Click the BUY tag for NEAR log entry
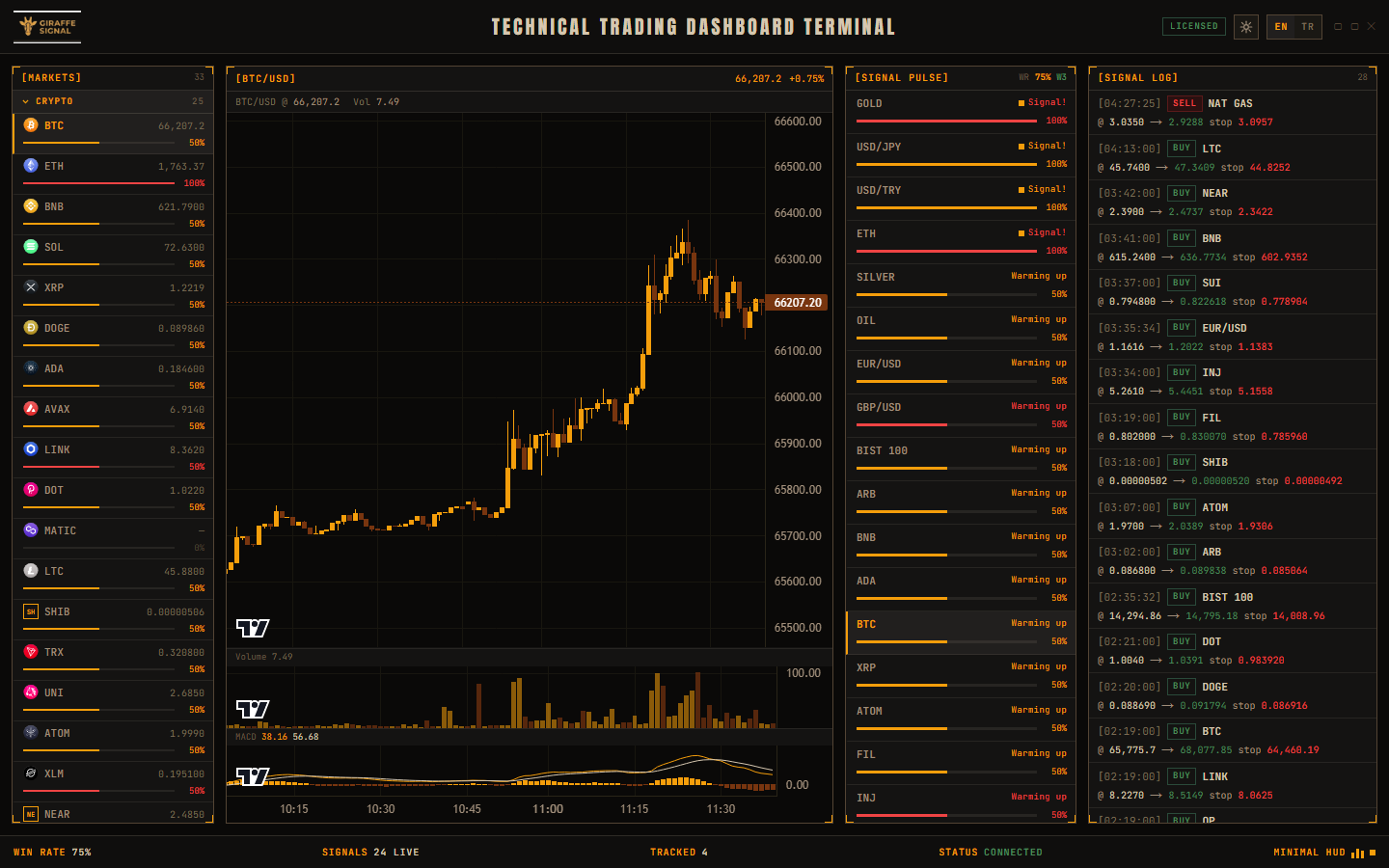Viewport: 1389px width, 868px height. pos(1182,193)
